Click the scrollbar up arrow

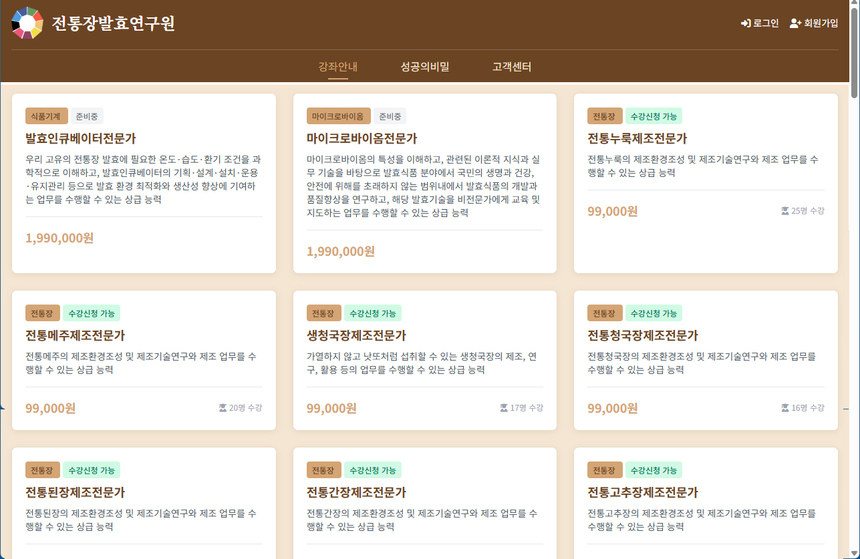855,4
